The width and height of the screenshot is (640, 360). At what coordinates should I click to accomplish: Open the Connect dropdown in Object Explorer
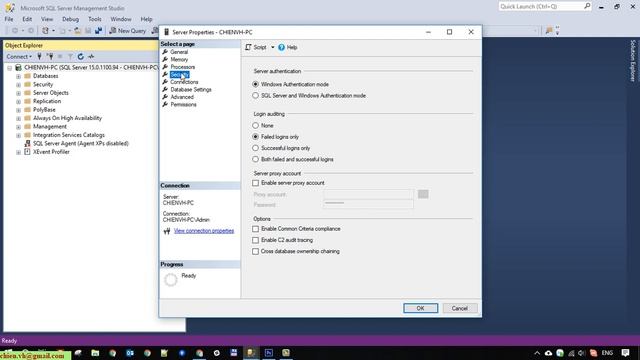19,56
